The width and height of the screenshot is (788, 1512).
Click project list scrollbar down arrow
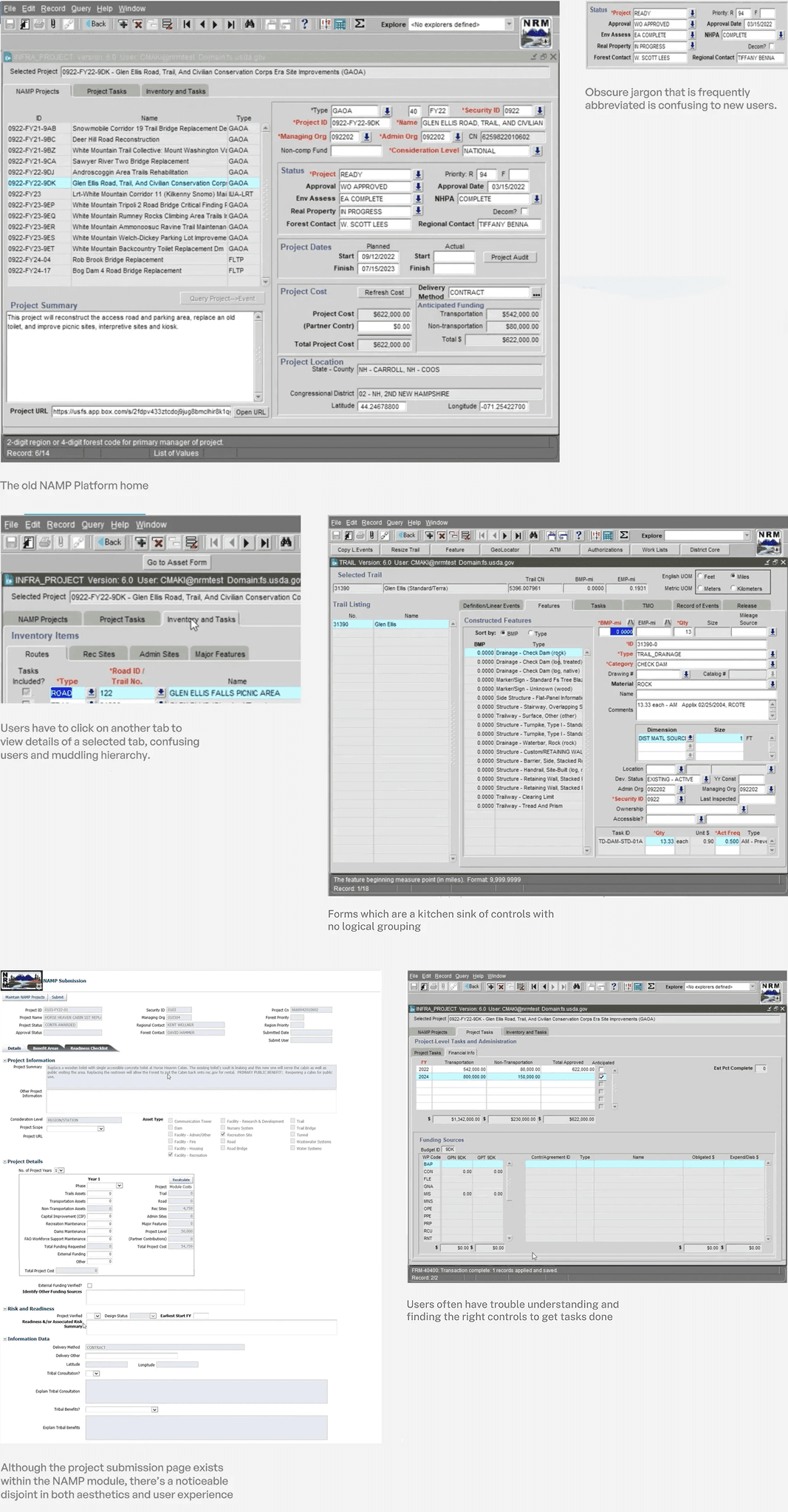click(x=265, y=281)
